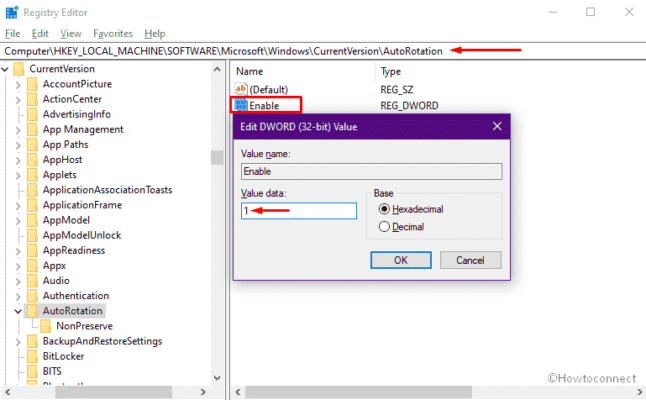This screenshot has width=646, height=400.
Task: Select the Decimal base option
Action: pyautogui.click(x=401, y=227)
